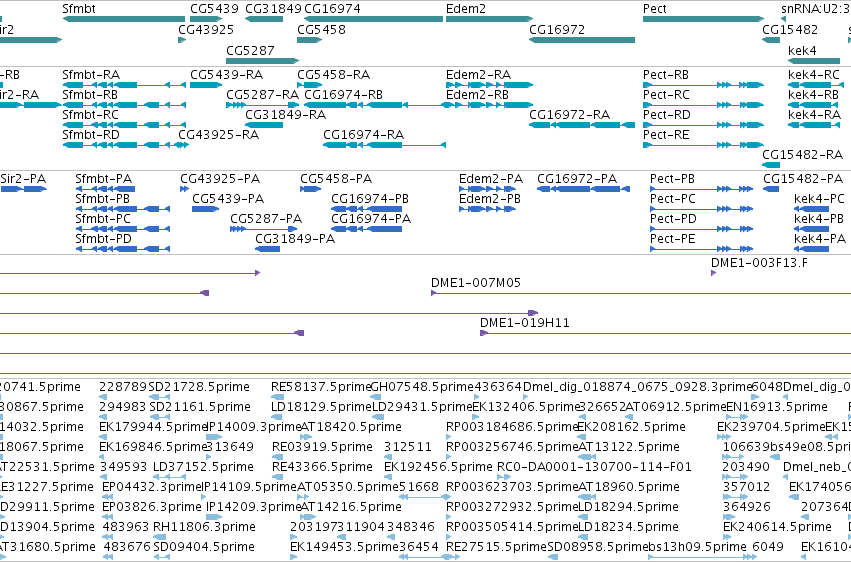
Task: Click the kek4-RC transcript label
Action: coord(814,74)
